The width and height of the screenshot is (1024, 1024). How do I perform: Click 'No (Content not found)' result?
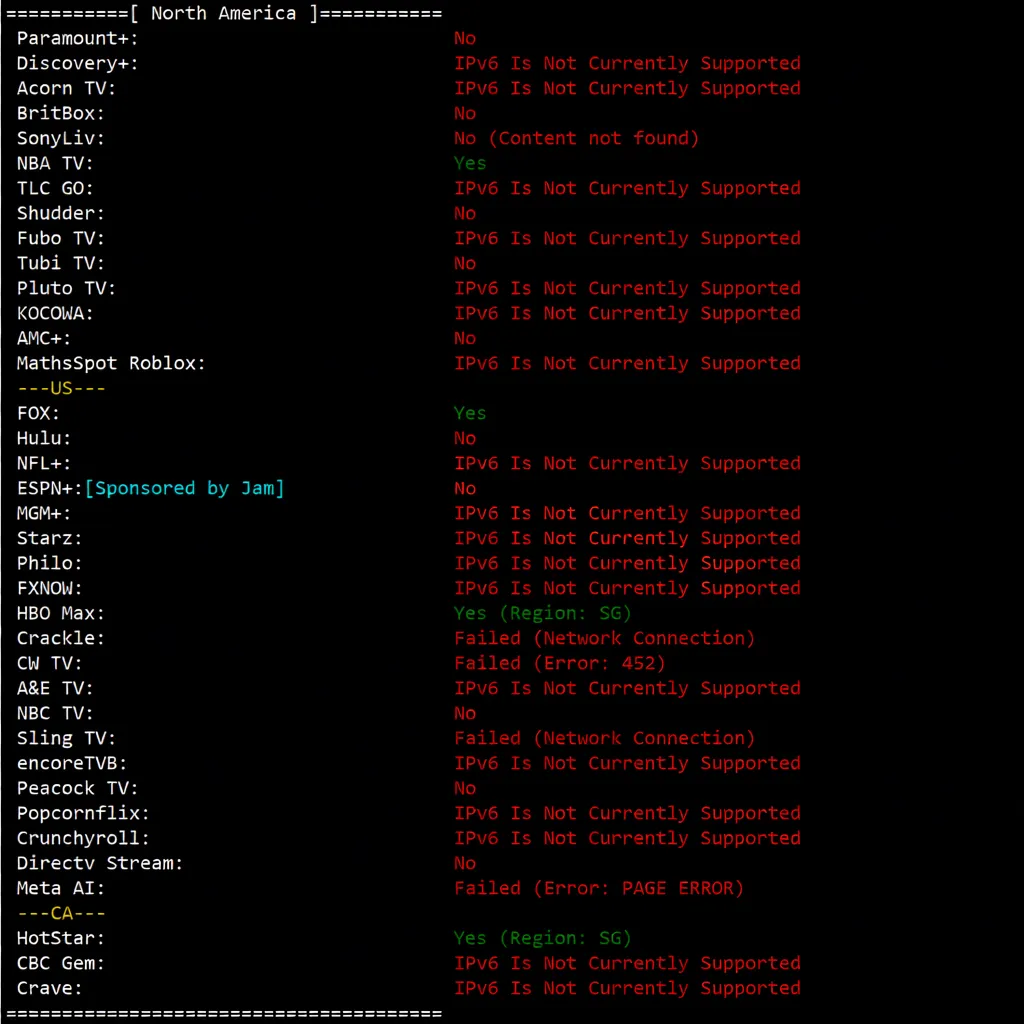576,138
